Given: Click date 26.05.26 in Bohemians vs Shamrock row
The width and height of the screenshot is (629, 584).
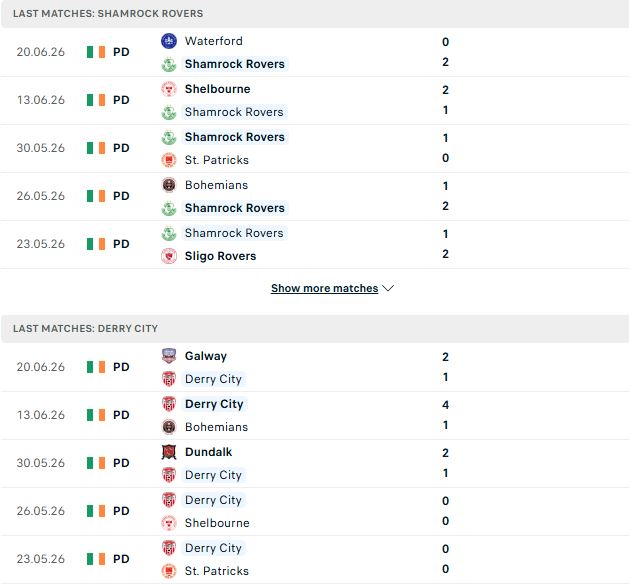Looking at the screenshot, I should pos(41,196).
